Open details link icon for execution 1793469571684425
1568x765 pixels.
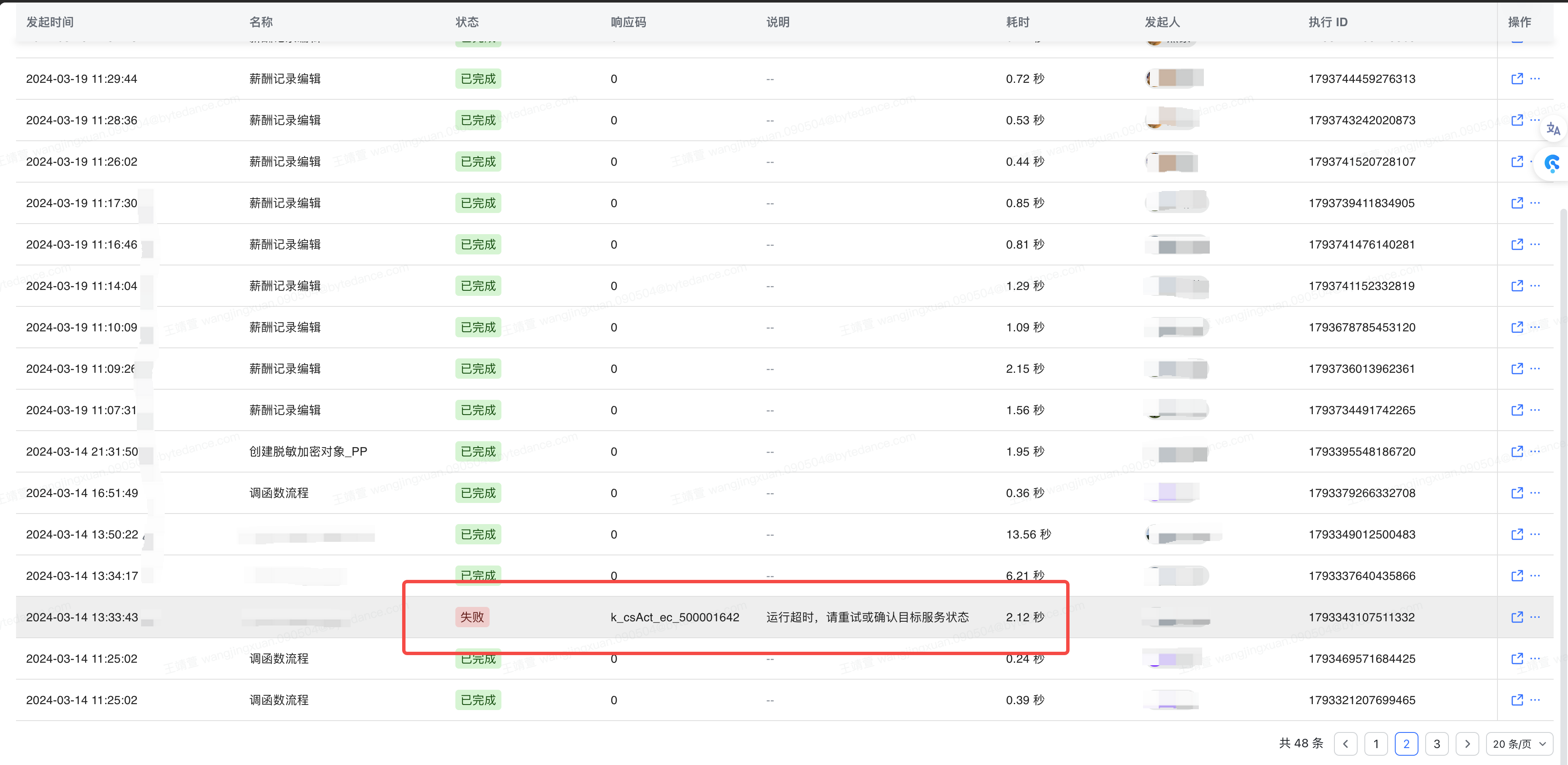[1517, 658]
